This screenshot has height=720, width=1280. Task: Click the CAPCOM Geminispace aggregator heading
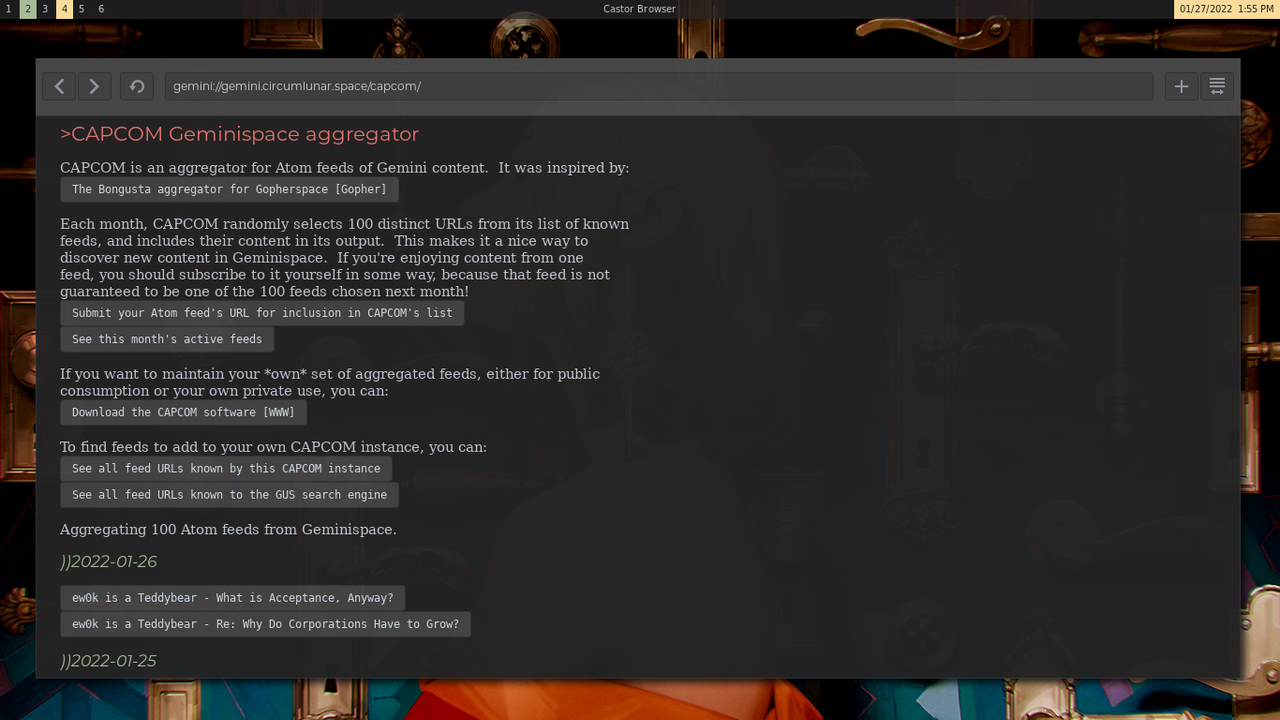(239, 134)
